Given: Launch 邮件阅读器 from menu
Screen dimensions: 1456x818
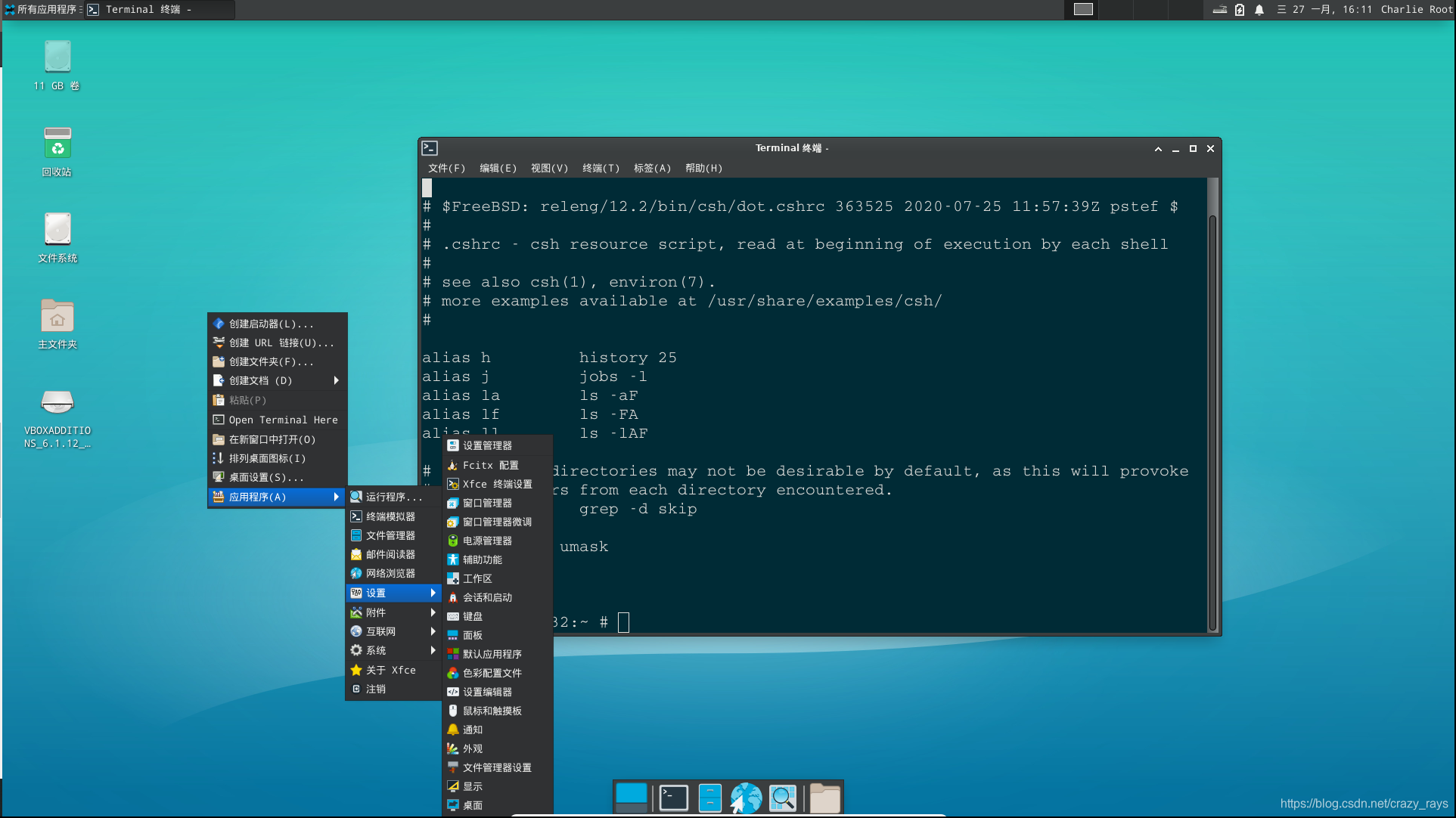Looking at the screenshot, I should 394,554.
